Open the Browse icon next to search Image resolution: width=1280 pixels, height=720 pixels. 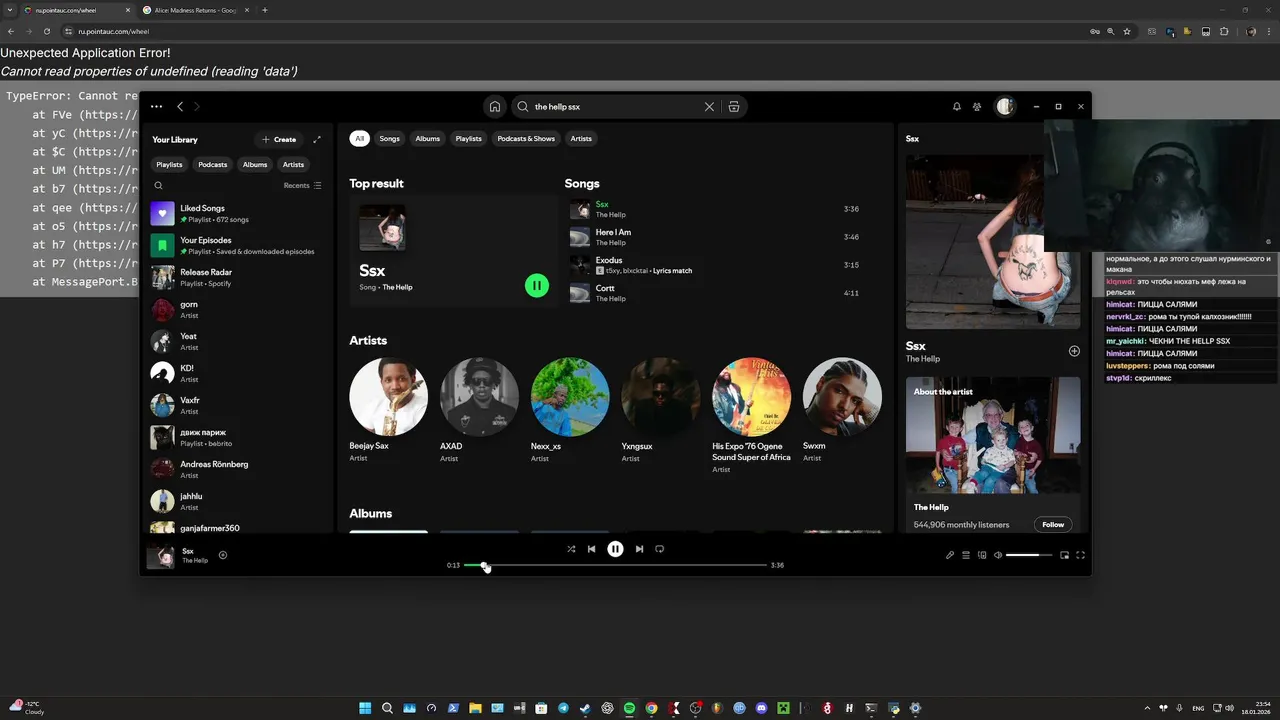(734, 106)
